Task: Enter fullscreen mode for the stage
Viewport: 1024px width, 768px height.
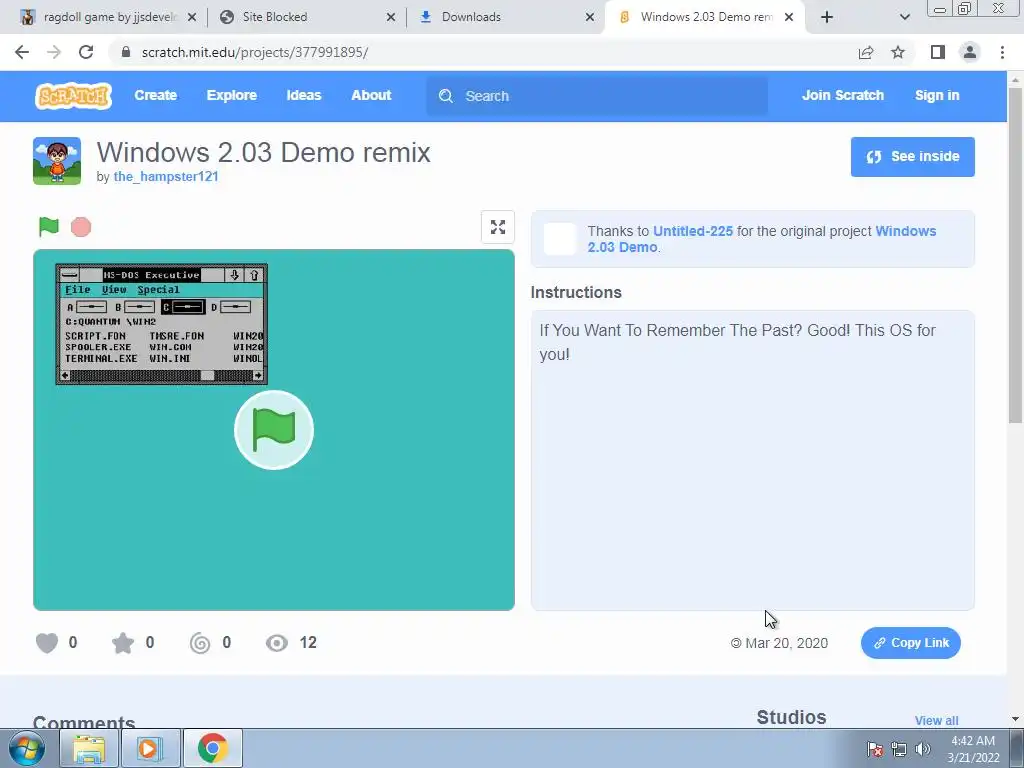Action: click(x=498, y=227)
